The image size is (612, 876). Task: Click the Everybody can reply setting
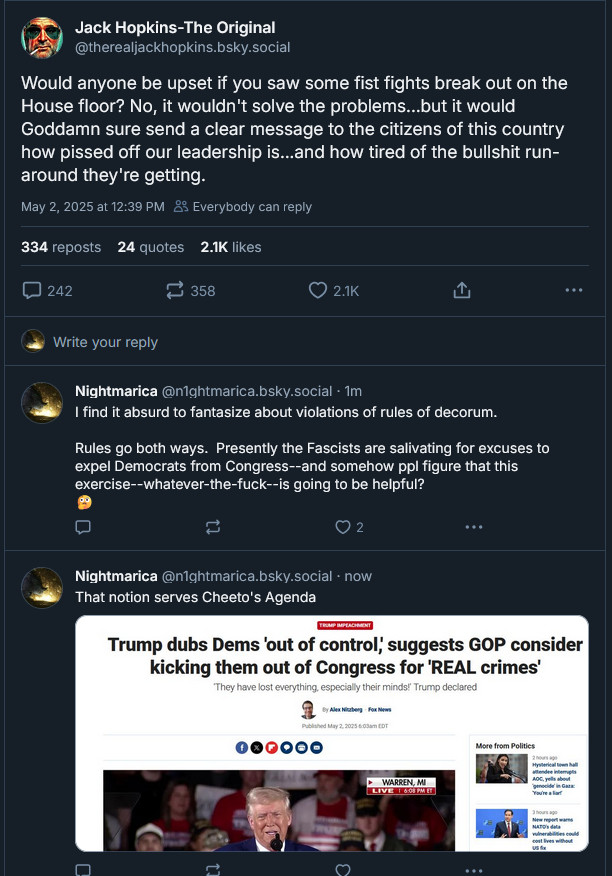(x=243, y=207)
